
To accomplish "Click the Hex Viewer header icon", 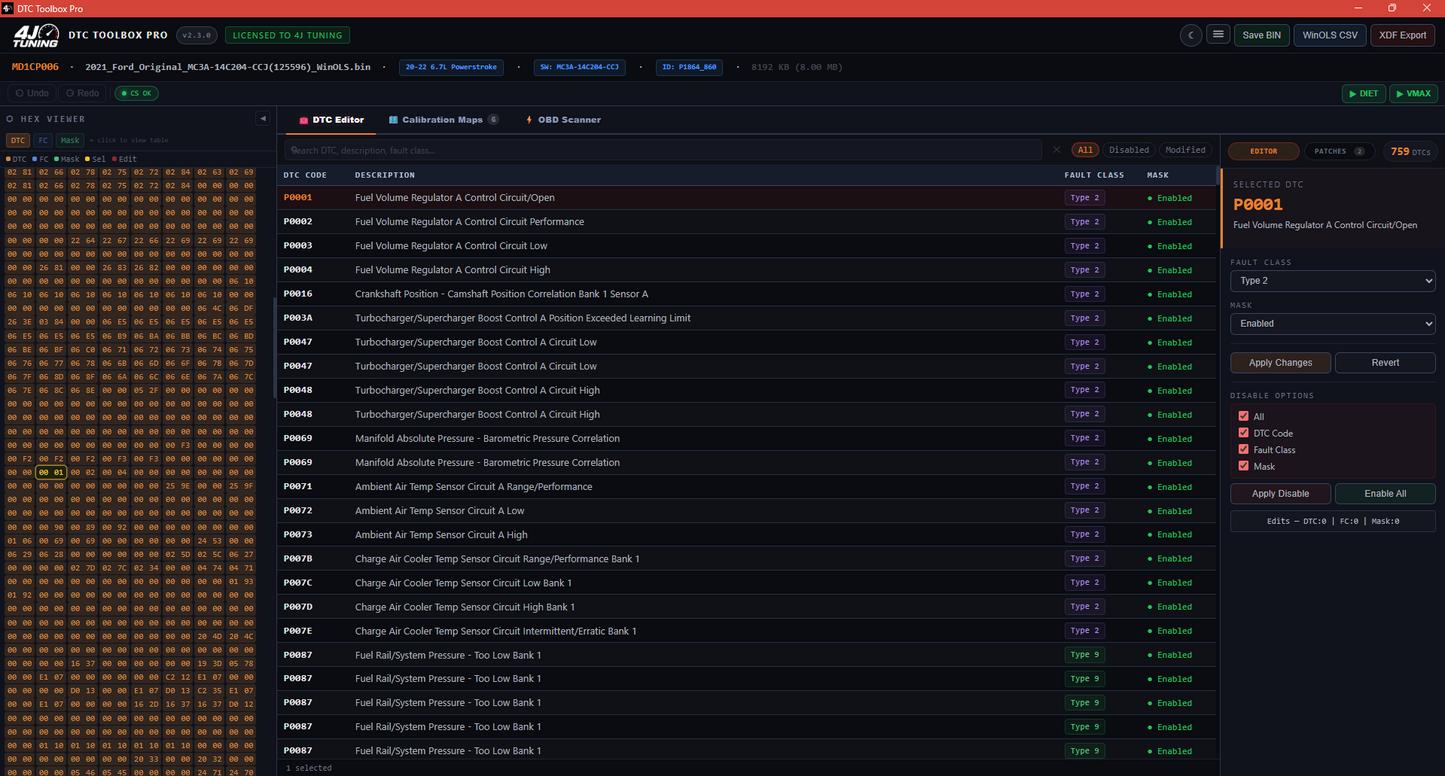I will click(10, 119).
